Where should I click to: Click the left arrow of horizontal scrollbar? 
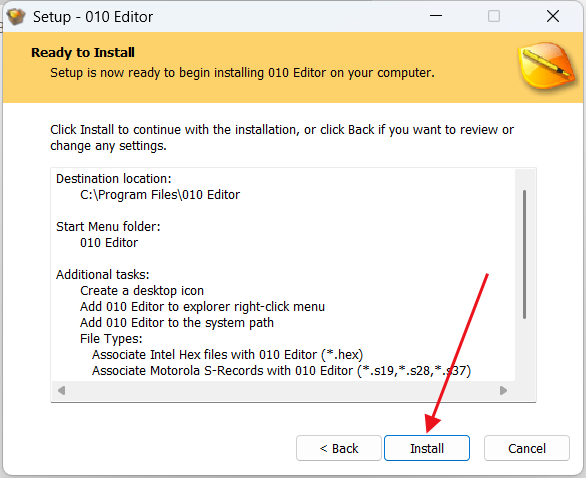click(62, 391)
